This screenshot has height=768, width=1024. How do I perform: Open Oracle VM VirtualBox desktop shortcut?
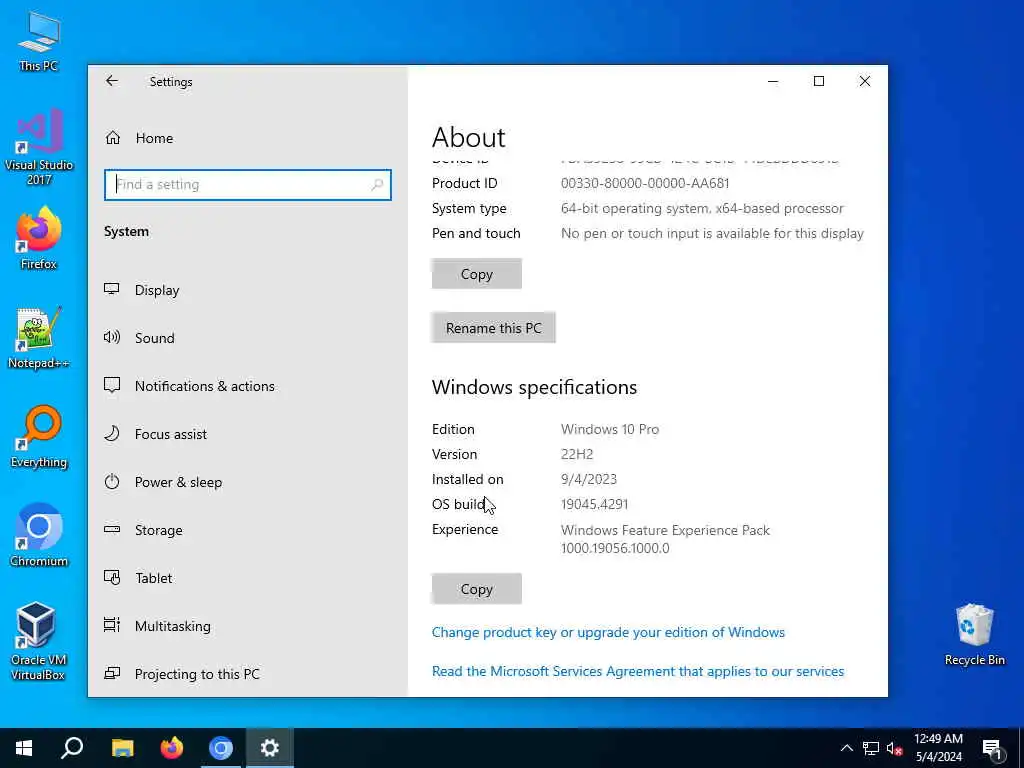tap(39, 641)
